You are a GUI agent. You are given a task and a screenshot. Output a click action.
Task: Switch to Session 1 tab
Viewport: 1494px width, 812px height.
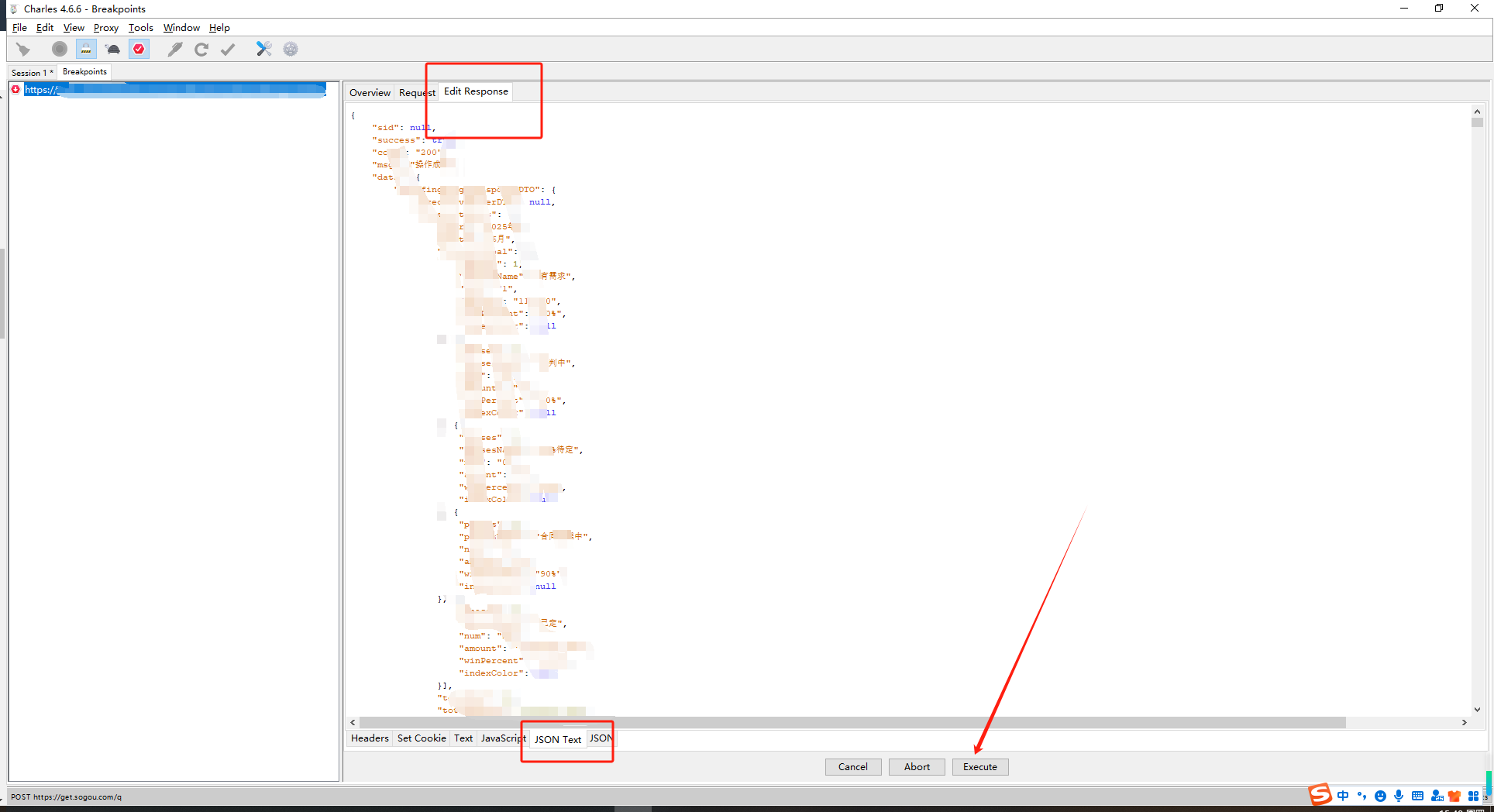pyautogui.click(x=33, y=73)
